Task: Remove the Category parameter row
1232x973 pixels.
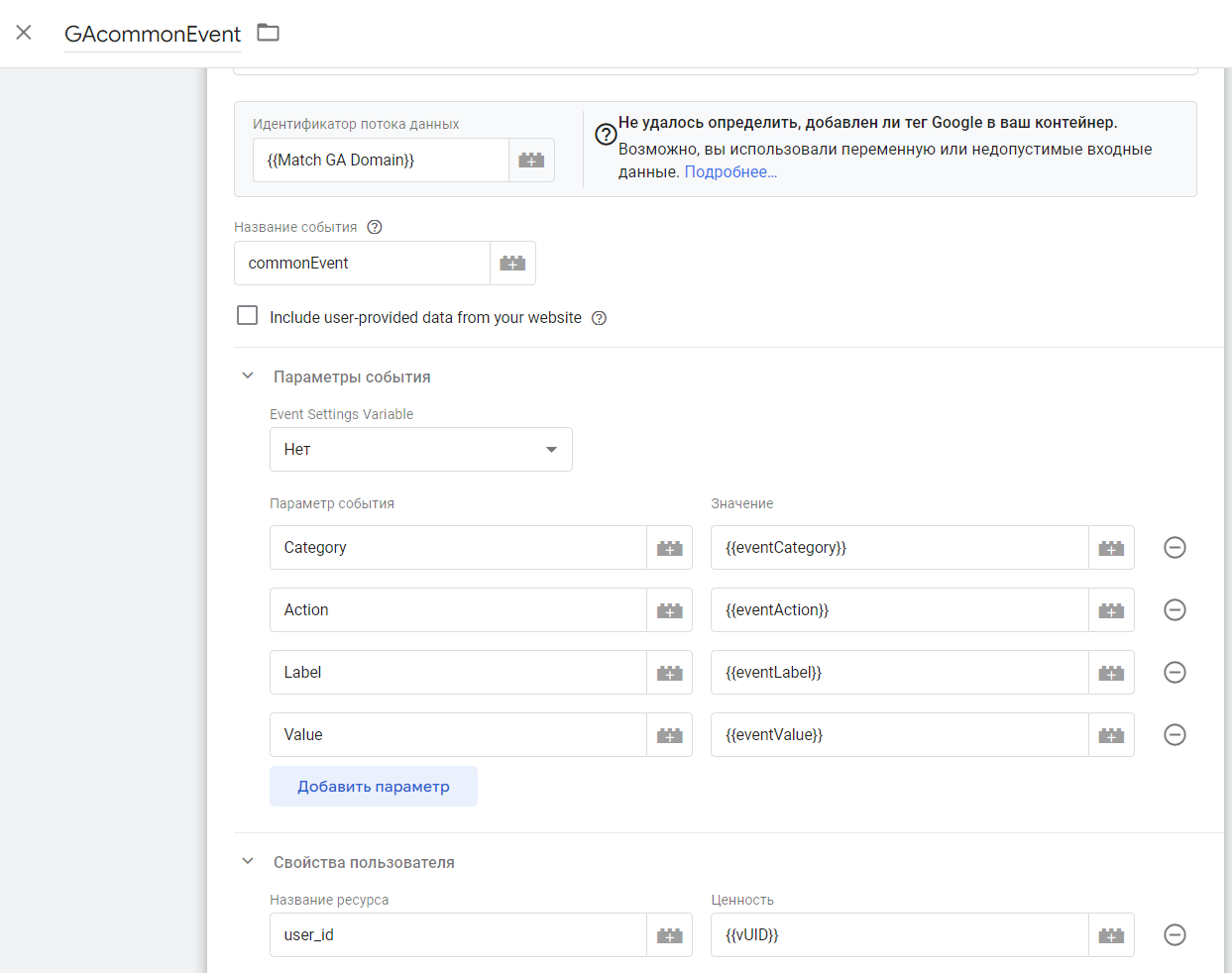Action: 1175,548
